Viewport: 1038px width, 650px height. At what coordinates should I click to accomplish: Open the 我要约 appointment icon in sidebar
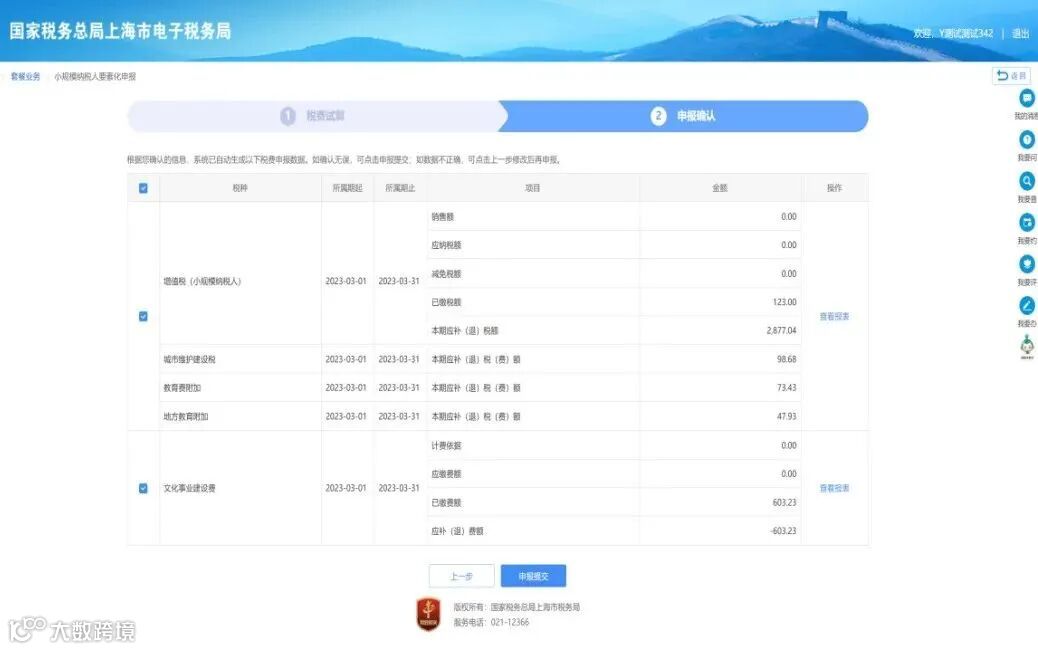tap(1026, 222)
